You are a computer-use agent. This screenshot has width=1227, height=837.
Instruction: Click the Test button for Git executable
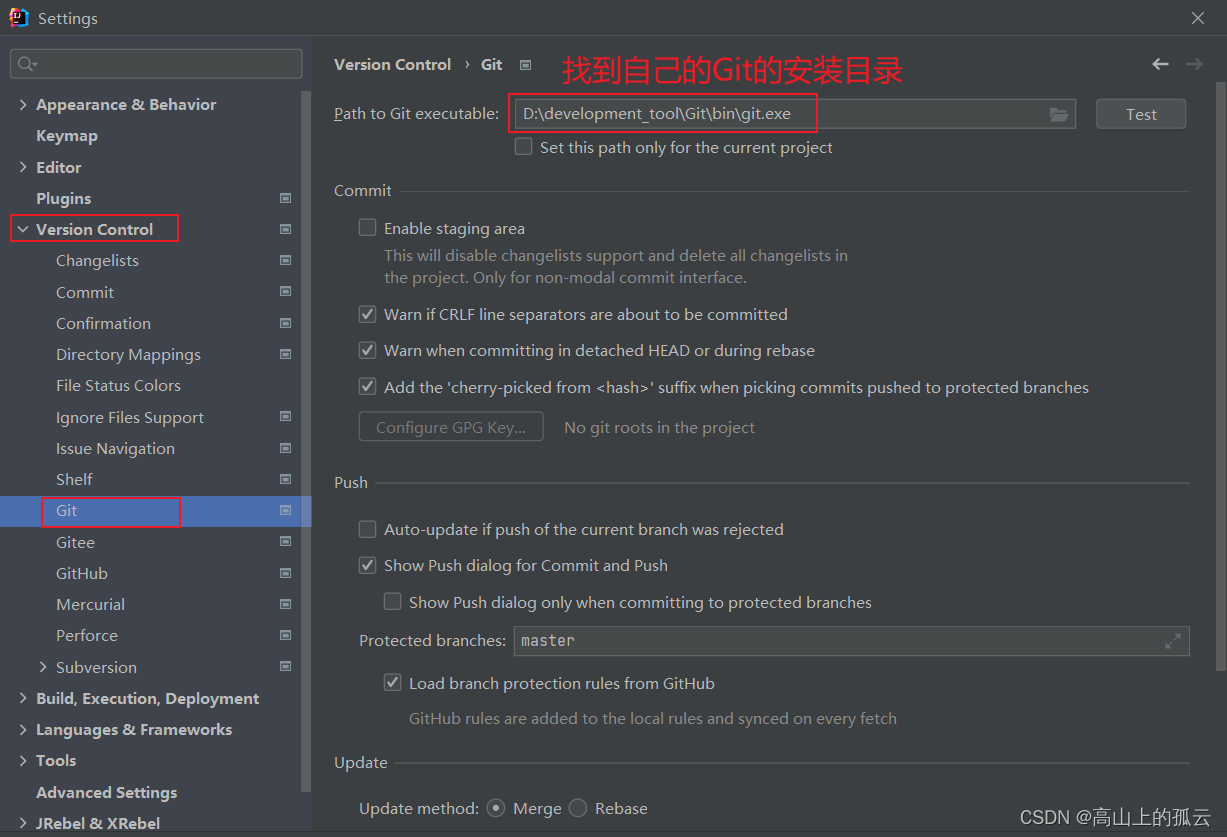coord(1141,114)
